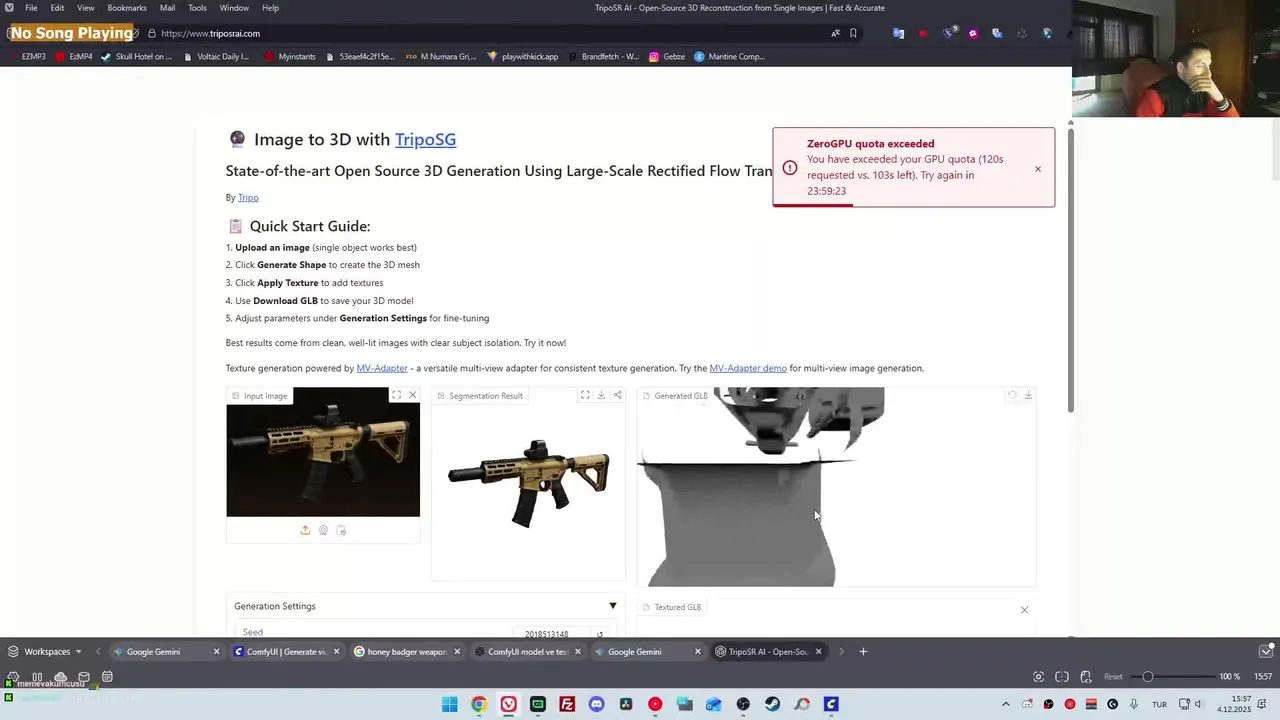Open a new tab with plus button
This screenshot has height=720, width=1280.
pyautogui.click(x=863, y=652)
